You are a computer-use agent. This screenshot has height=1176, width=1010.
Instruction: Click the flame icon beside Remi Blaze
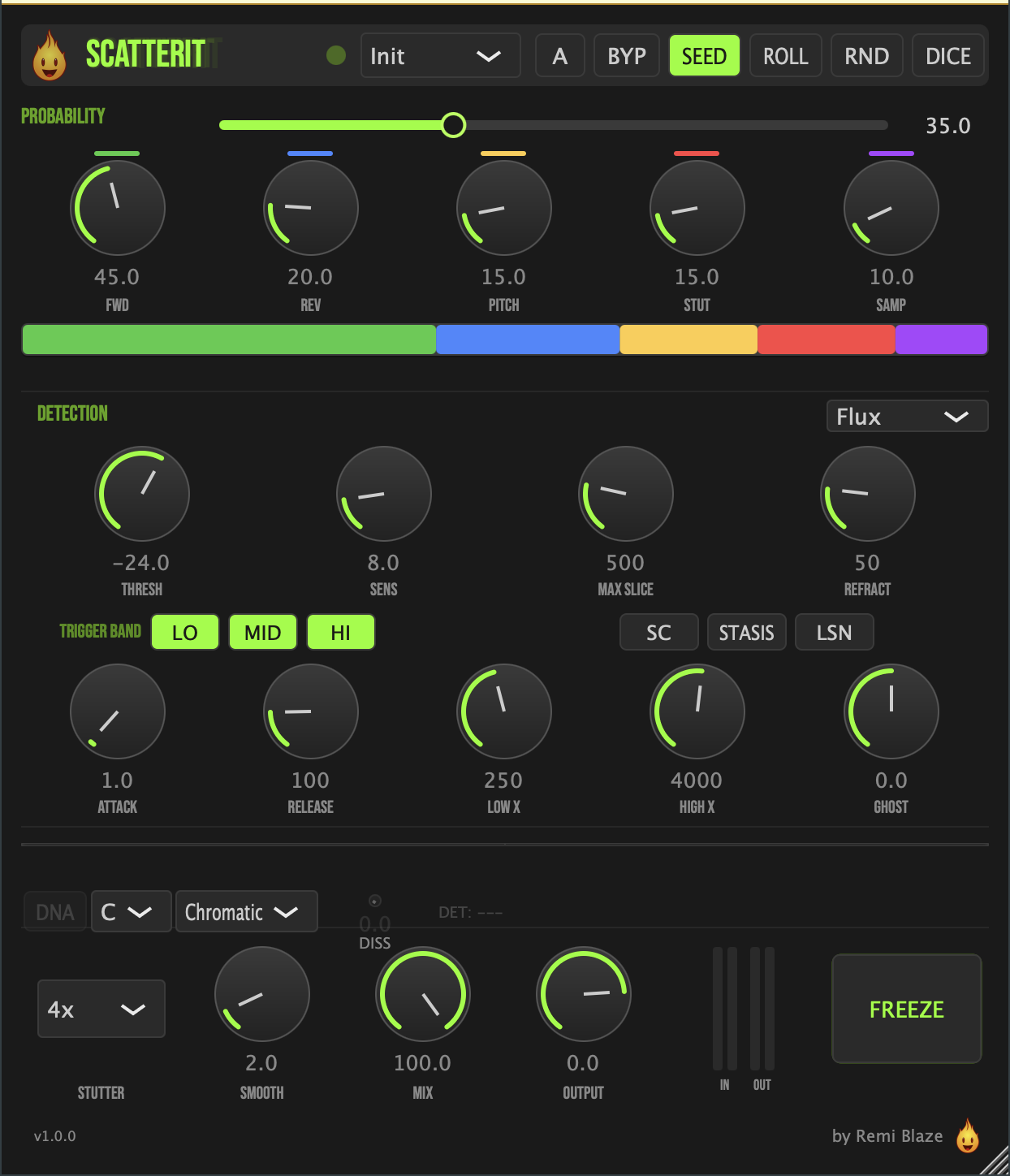967,1135
